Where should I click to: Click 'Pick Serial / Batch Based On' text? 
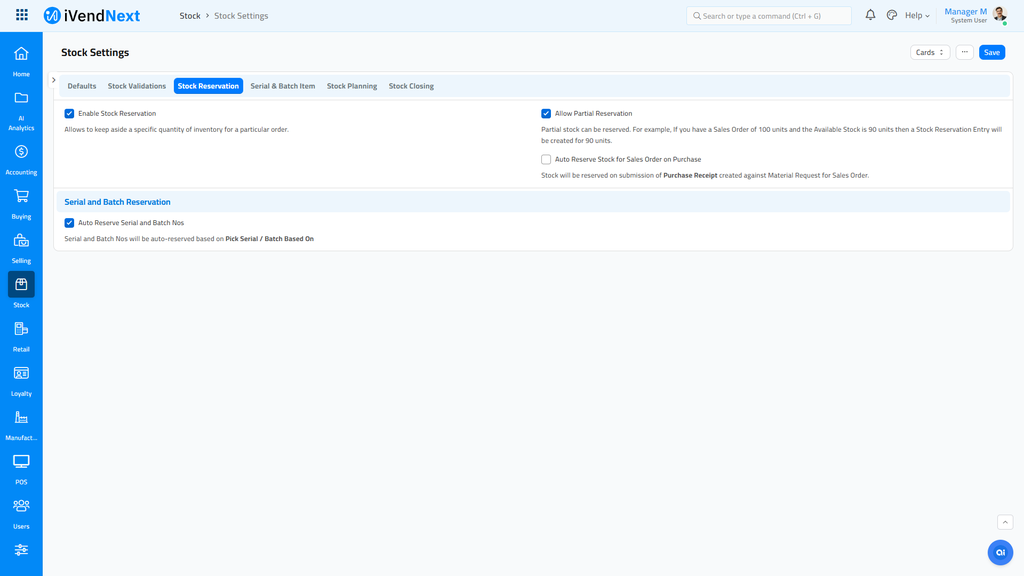269,239
